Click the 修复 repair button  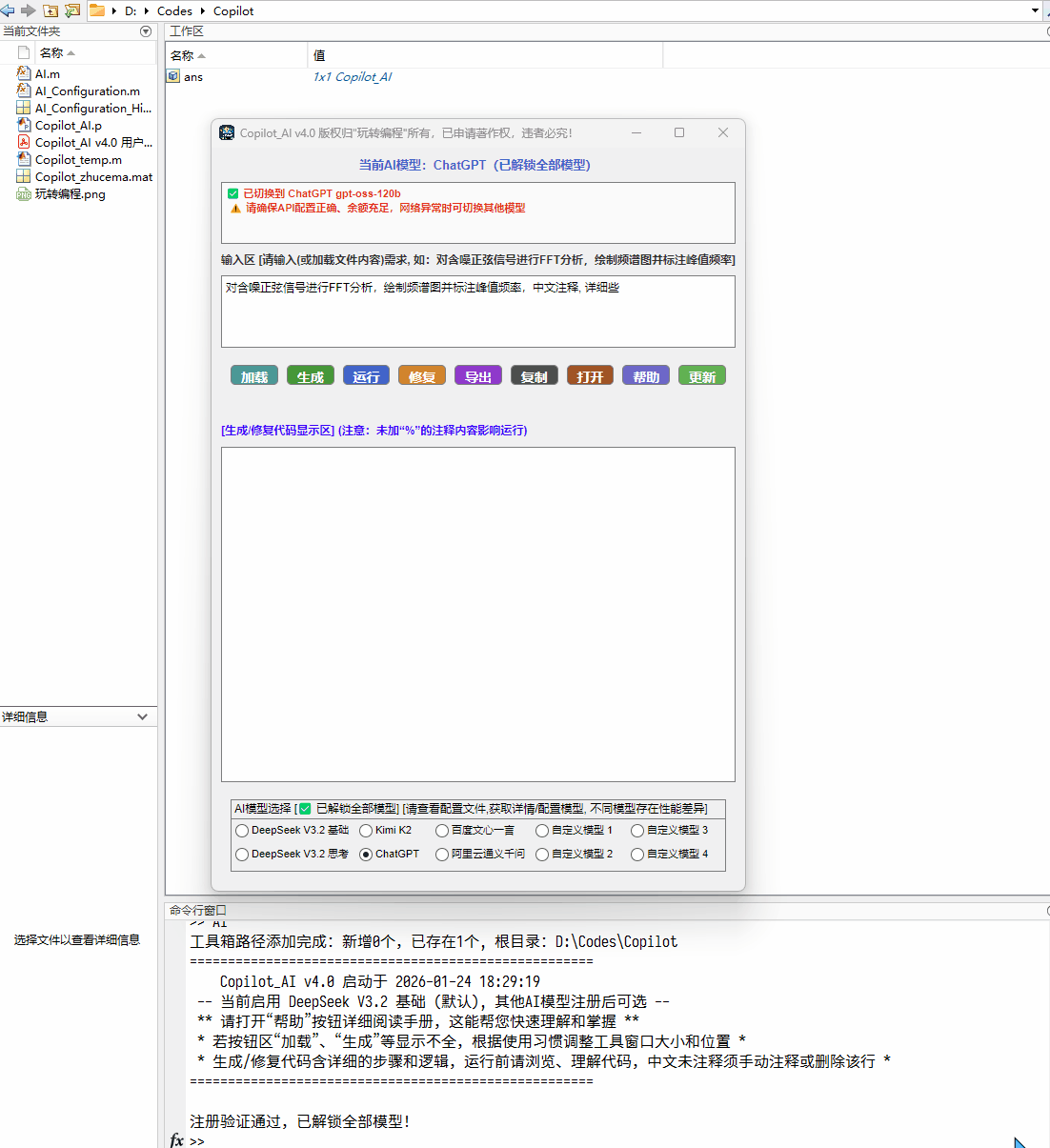[422, 376]
